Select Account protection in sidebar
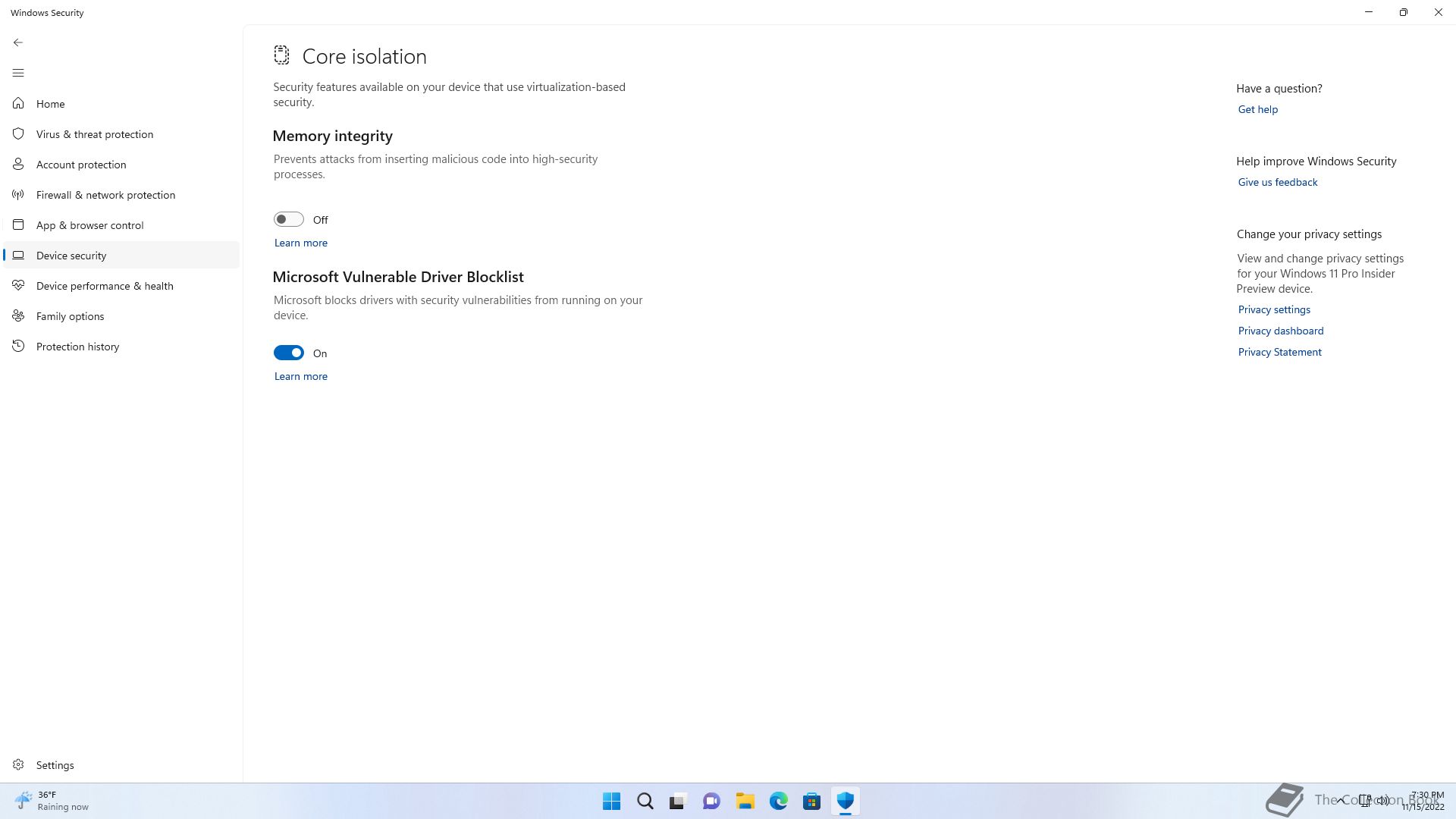This screenshot has height=819, width=1456. click(x=121, y=164)
